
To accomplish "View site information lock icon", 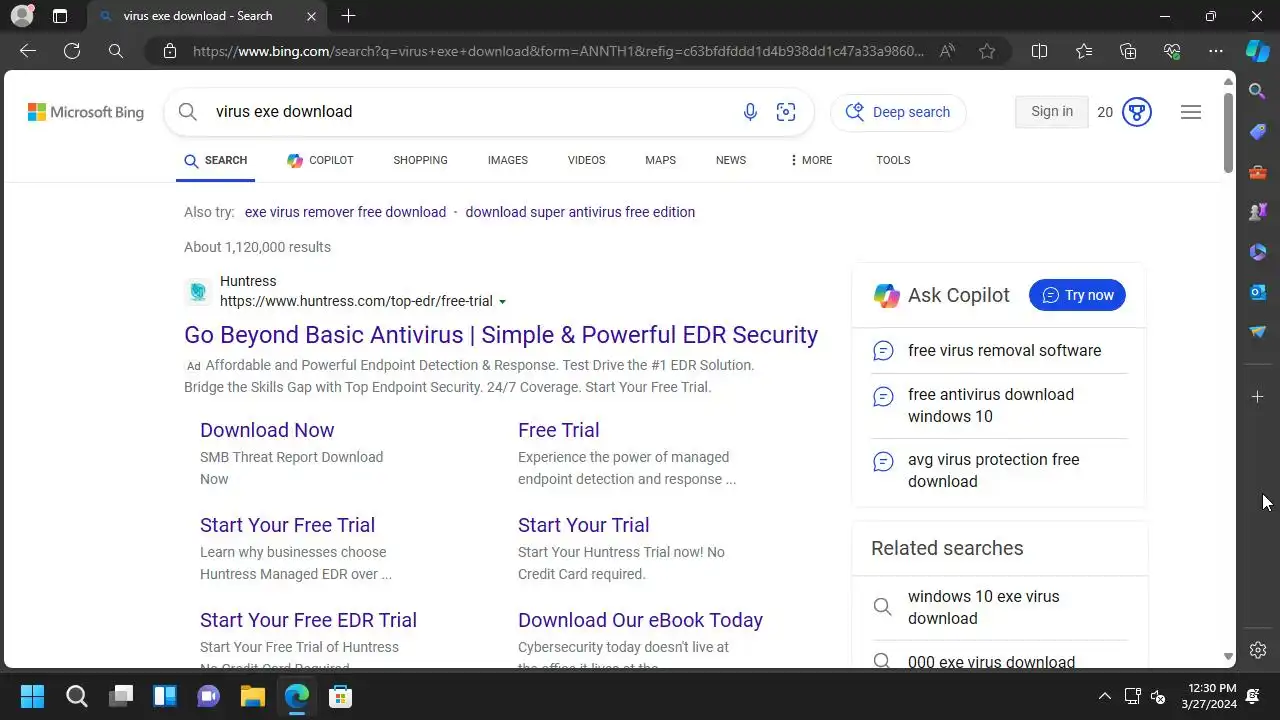I will point(170,51).
